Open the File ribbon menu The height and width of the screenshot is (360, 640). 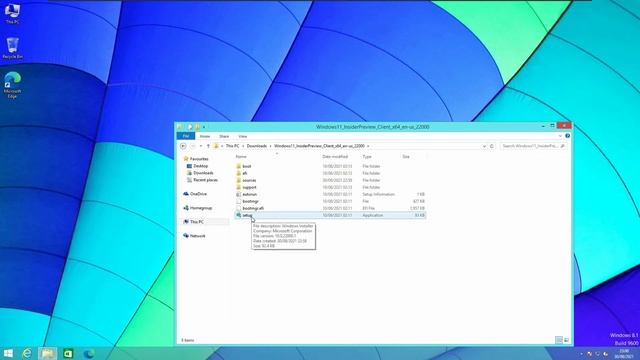pyautogui.click(x=186, y=136)
